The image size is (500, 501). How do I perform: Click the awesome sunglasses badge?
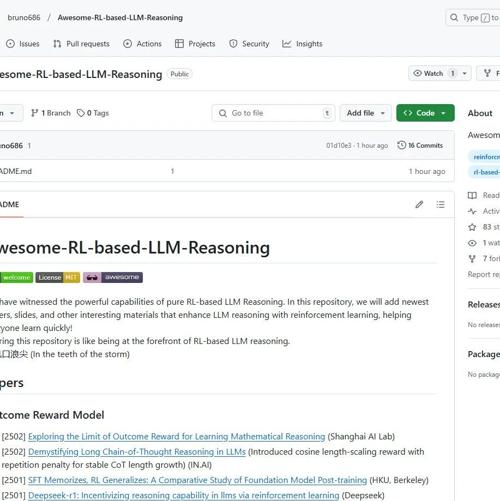113,277
